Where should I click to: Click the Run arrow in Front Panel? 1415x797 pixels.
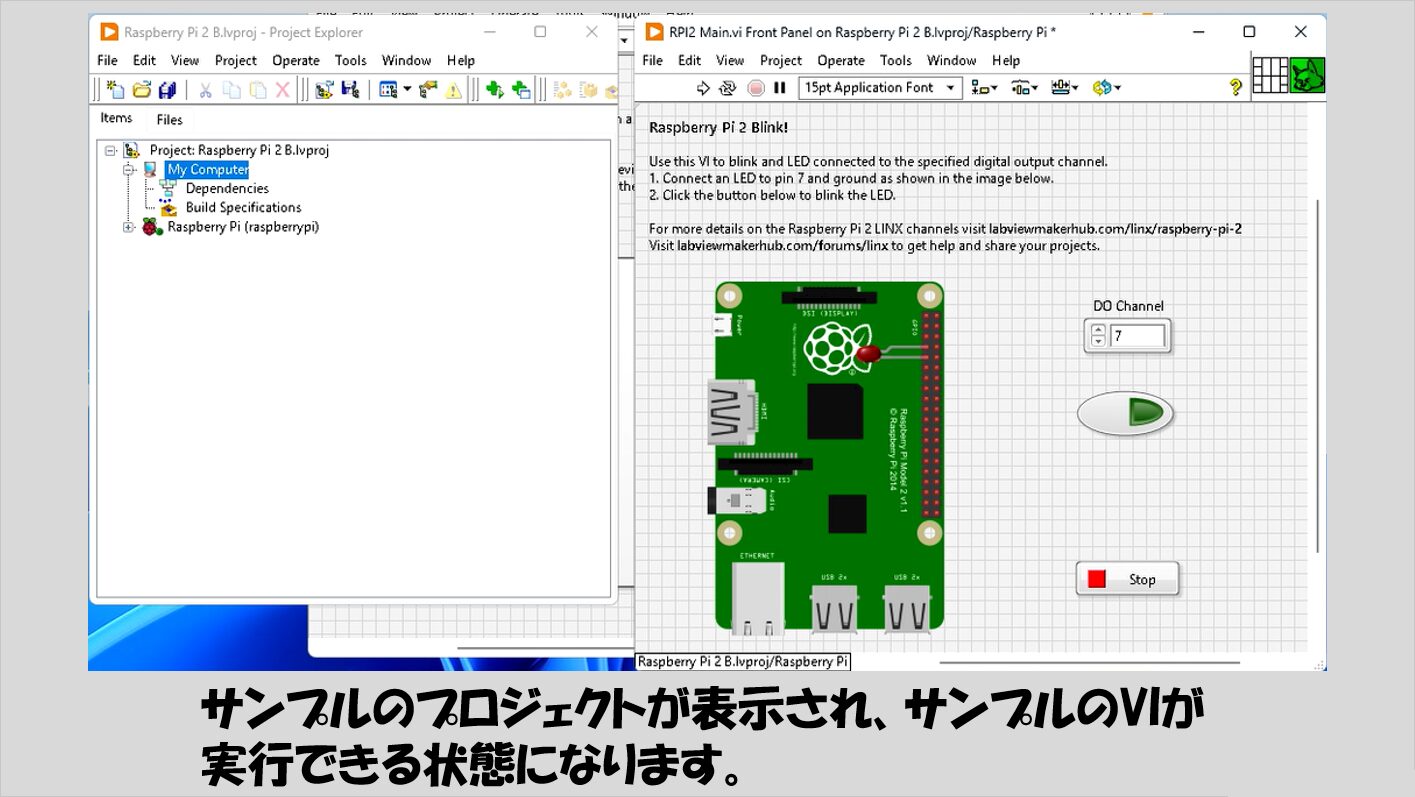click(x=703, y=88)
